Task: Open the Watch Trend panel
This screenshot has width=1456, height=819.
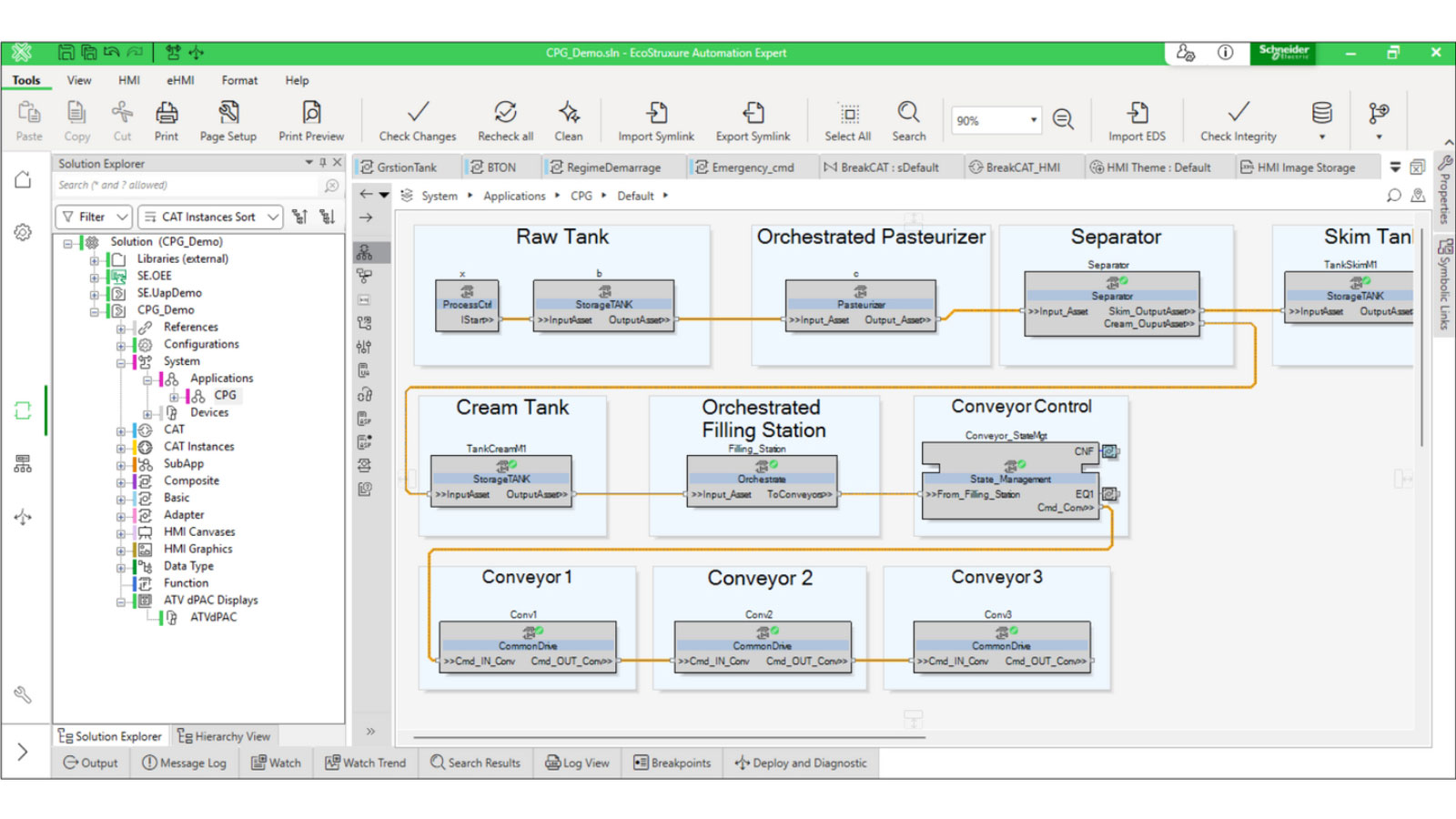Action: click(366, 763)
